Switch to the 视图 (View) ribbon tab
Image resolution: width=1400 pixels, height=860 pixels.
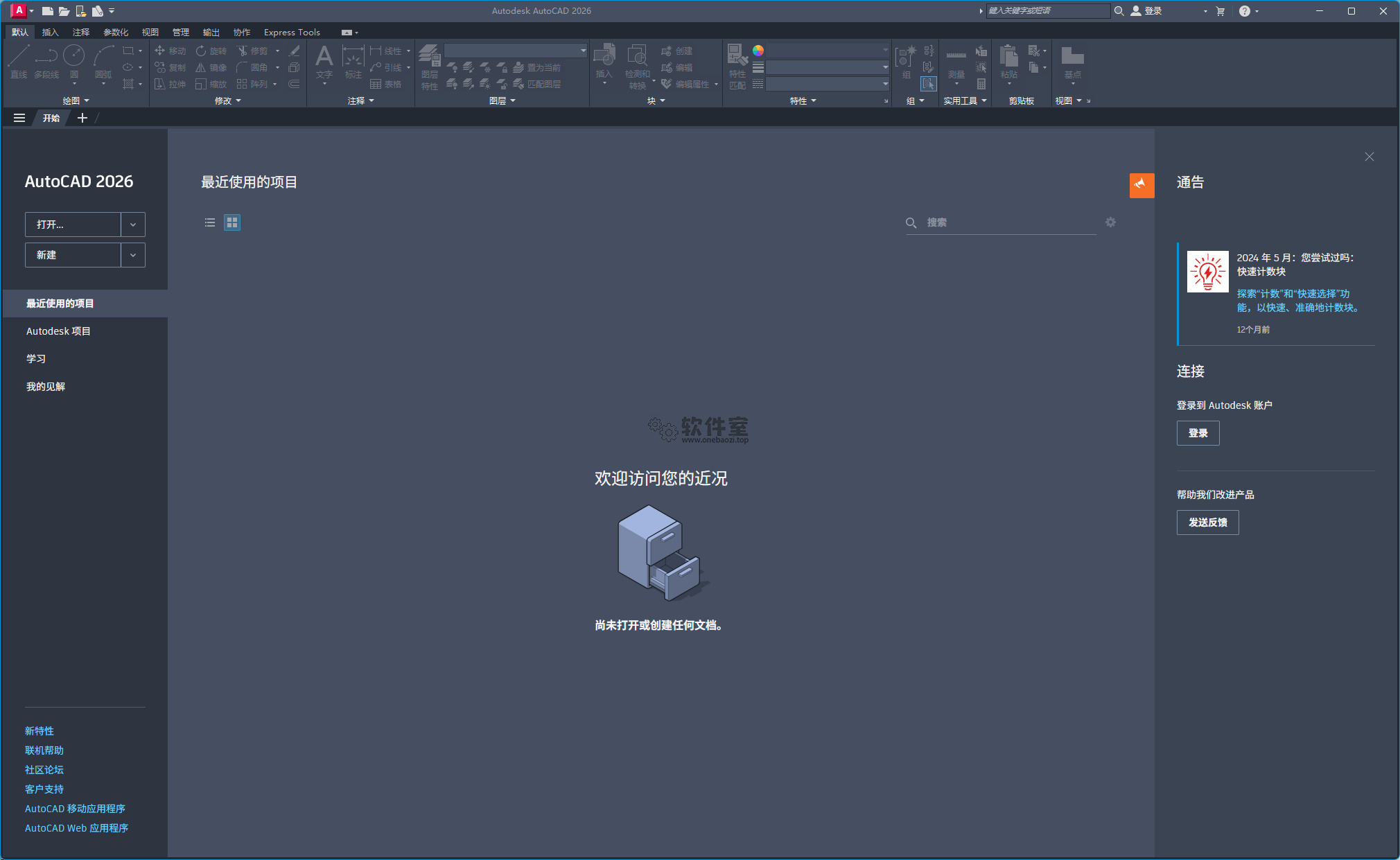(150, 33)
